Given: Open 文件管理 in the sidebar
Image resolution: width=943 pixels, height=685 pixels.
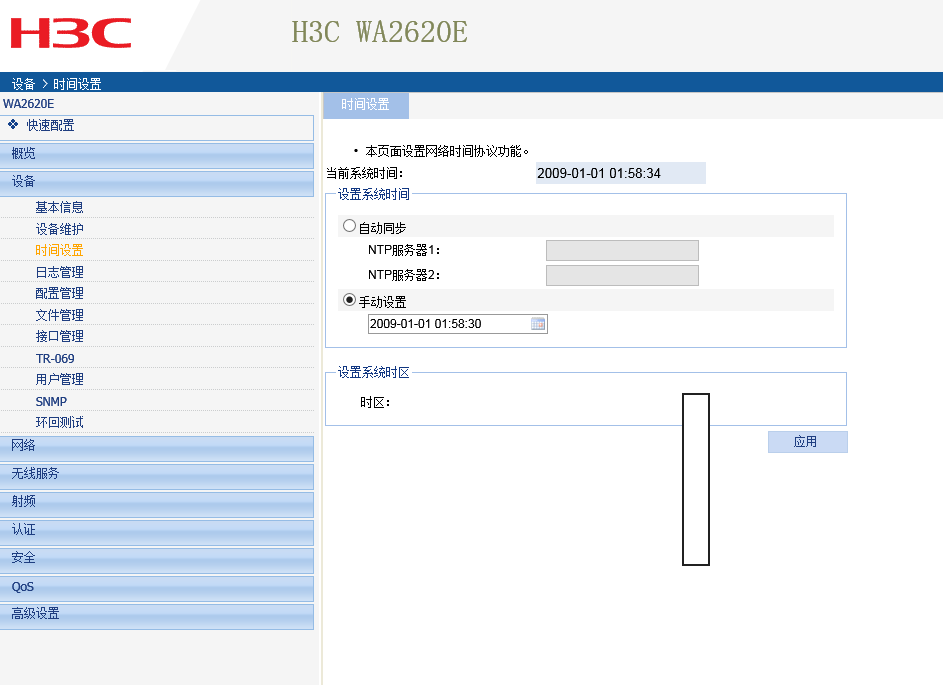Looking at the screenshot, I should [x=59, y=315].
